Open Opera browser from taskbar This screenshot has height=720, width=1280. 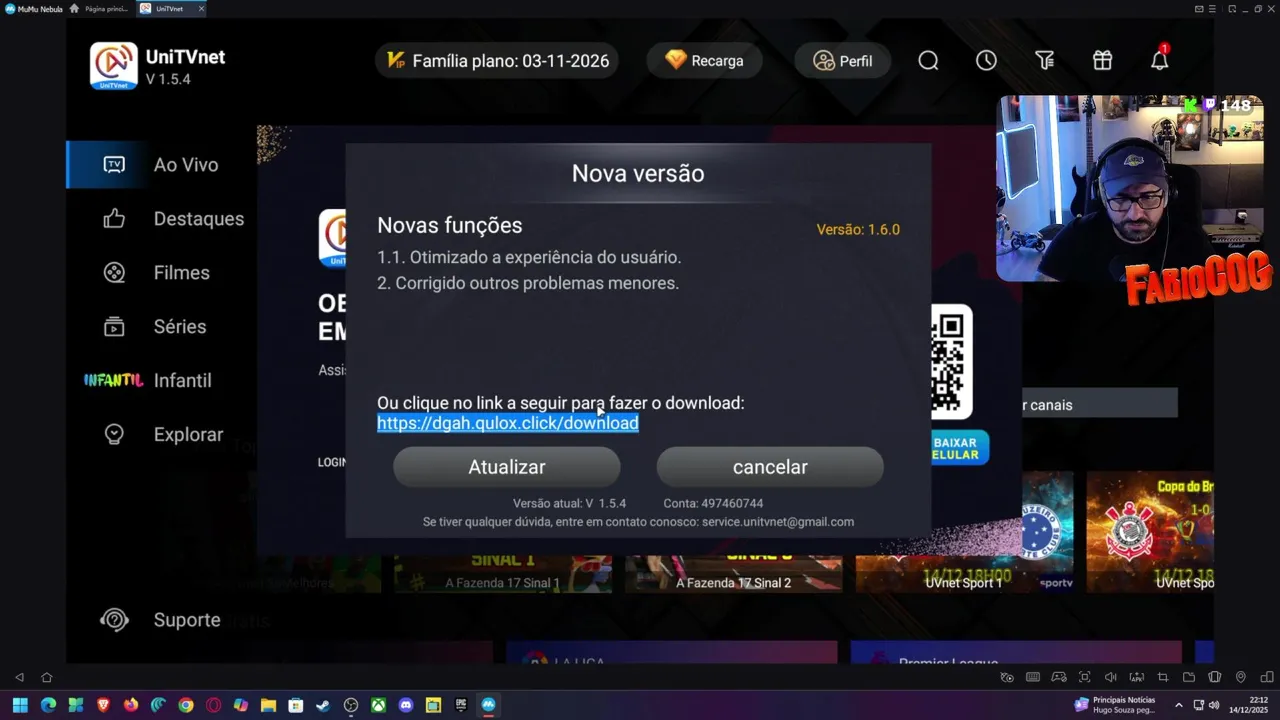coord(213,705)
